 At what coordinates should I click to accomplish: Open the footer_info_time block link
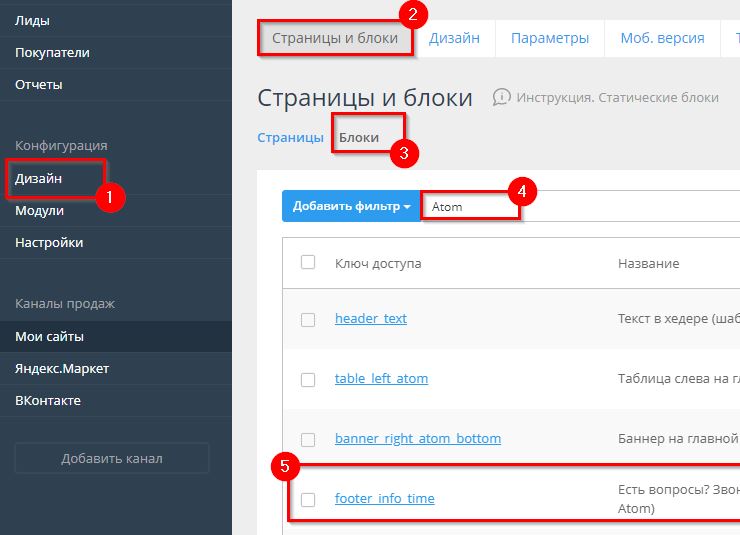[x=384, y=498]
